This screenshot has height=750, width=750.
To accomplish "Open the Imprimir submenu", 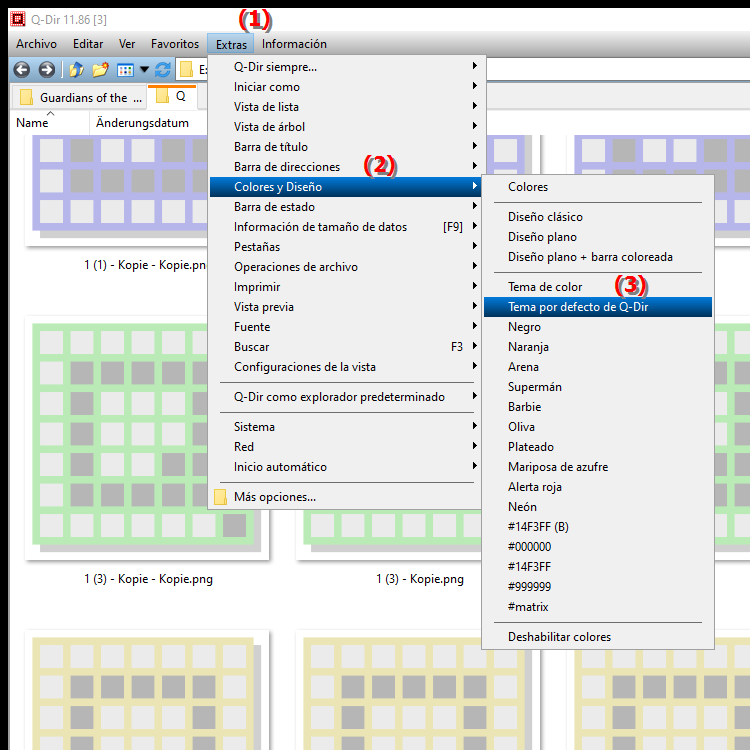I will tap(345, 287).
